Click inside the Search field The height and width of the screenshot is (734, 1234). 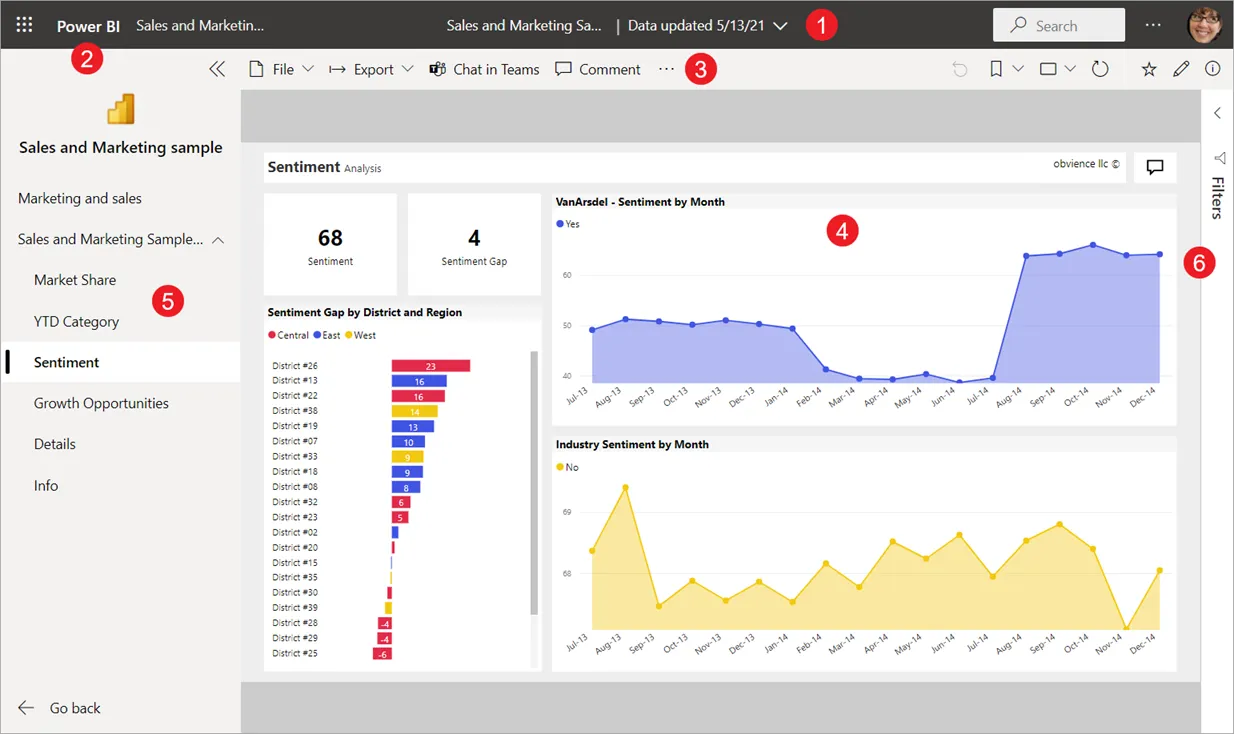coord(1058,24)
